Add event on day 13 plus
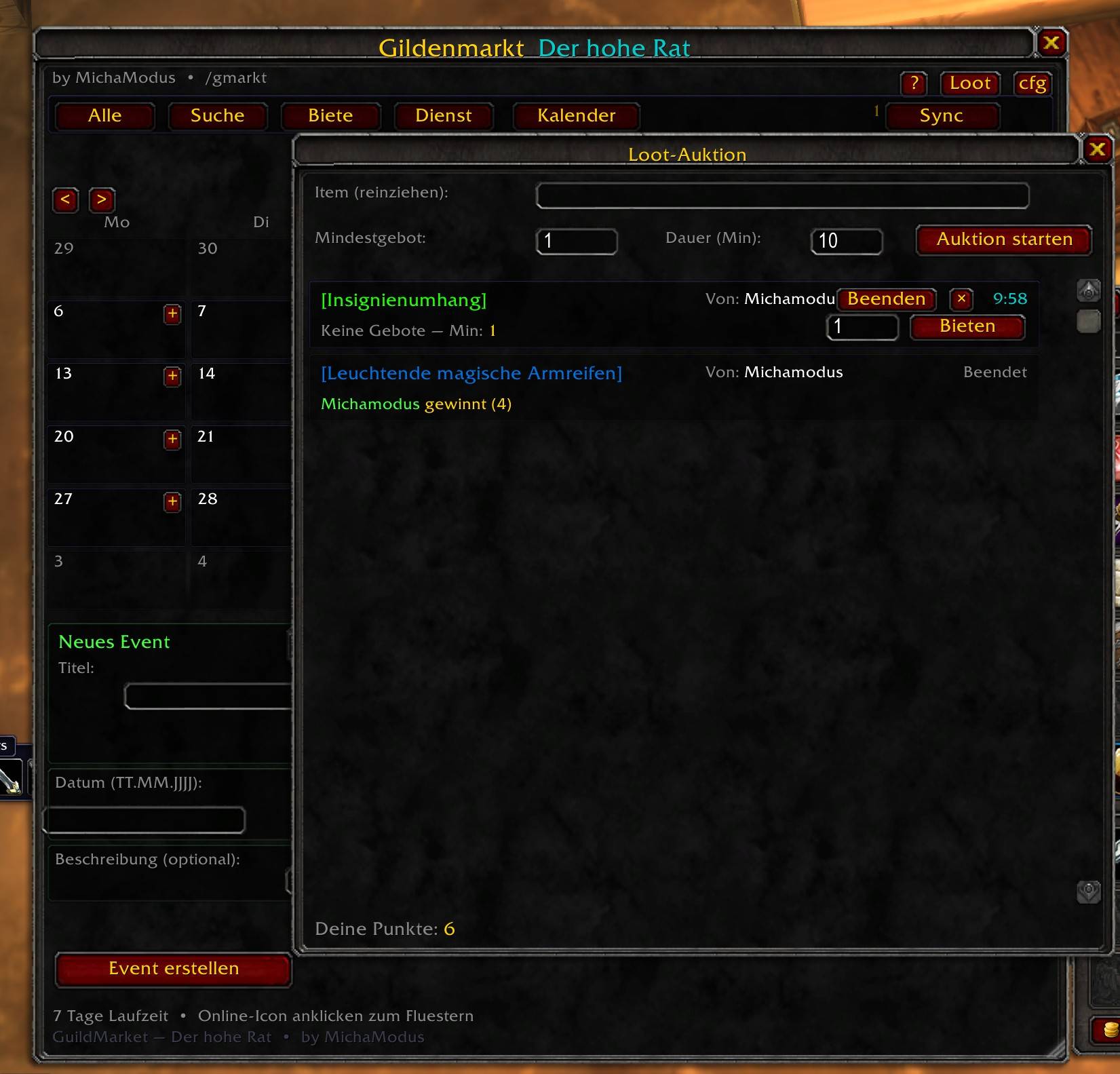 pyautogui.click(x=172, y=376)
